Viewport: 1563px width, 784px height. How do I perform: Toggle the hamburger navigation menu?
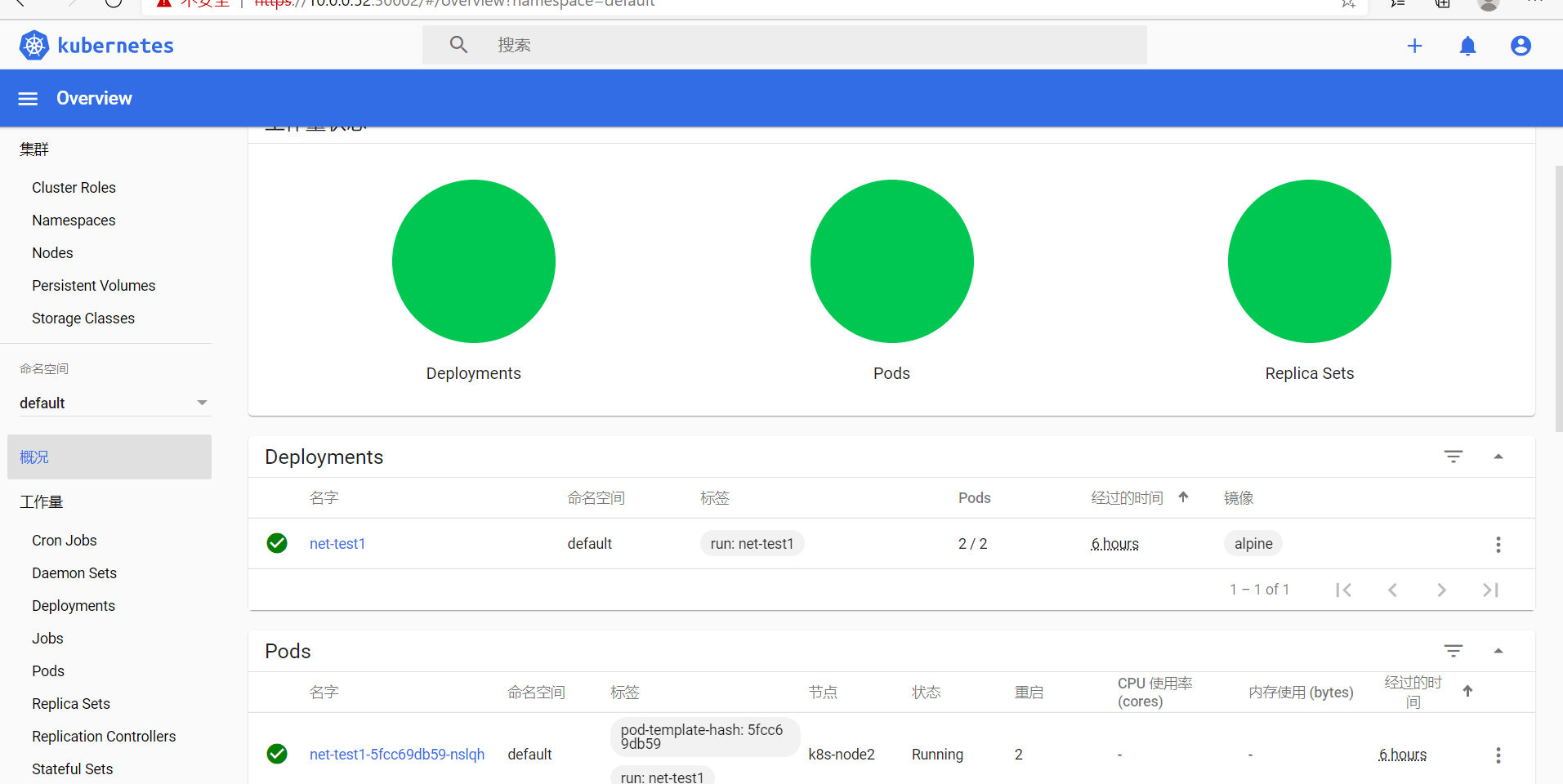coord(28,99)
